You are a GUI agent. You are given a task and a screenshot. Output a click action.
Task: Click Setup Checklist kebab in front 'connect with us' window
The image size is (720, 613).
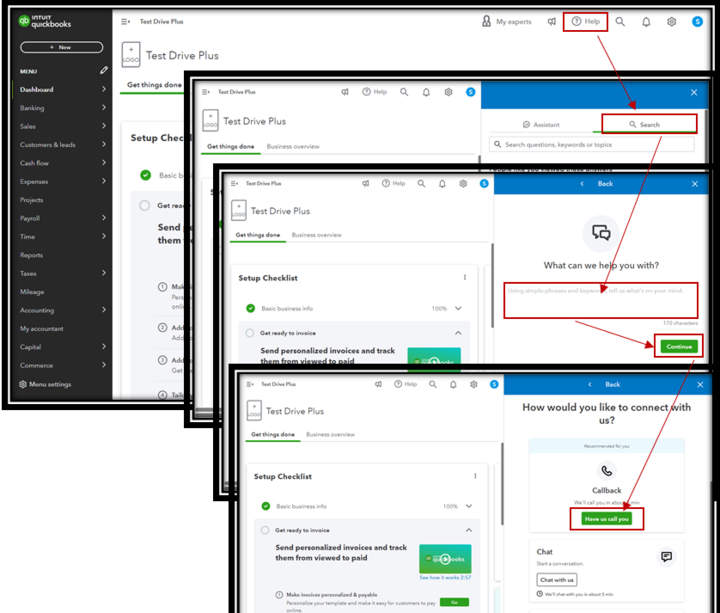tap(475, 476)
